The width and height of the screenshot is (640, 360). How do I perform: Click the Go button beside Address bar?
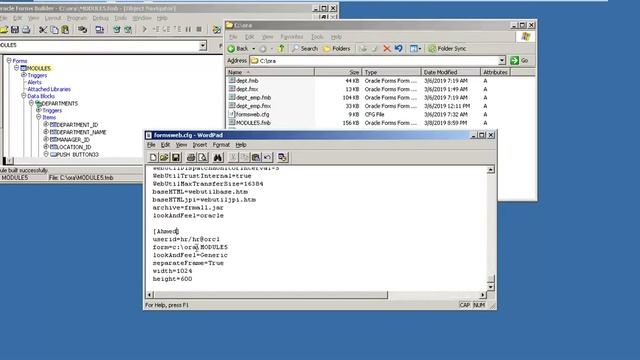pyautogui.click(x=520, y=60)
